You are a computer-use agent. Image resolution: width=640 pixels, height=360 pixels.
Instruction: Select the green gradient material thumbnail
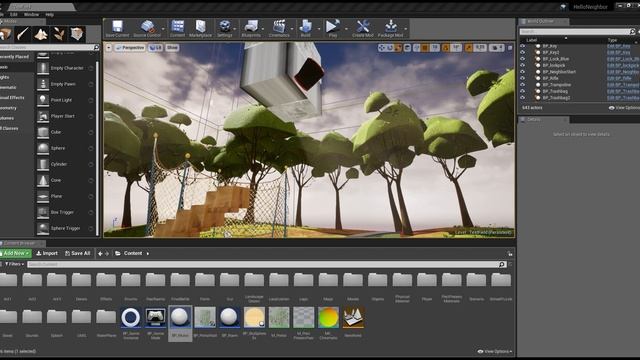(328, 318)
